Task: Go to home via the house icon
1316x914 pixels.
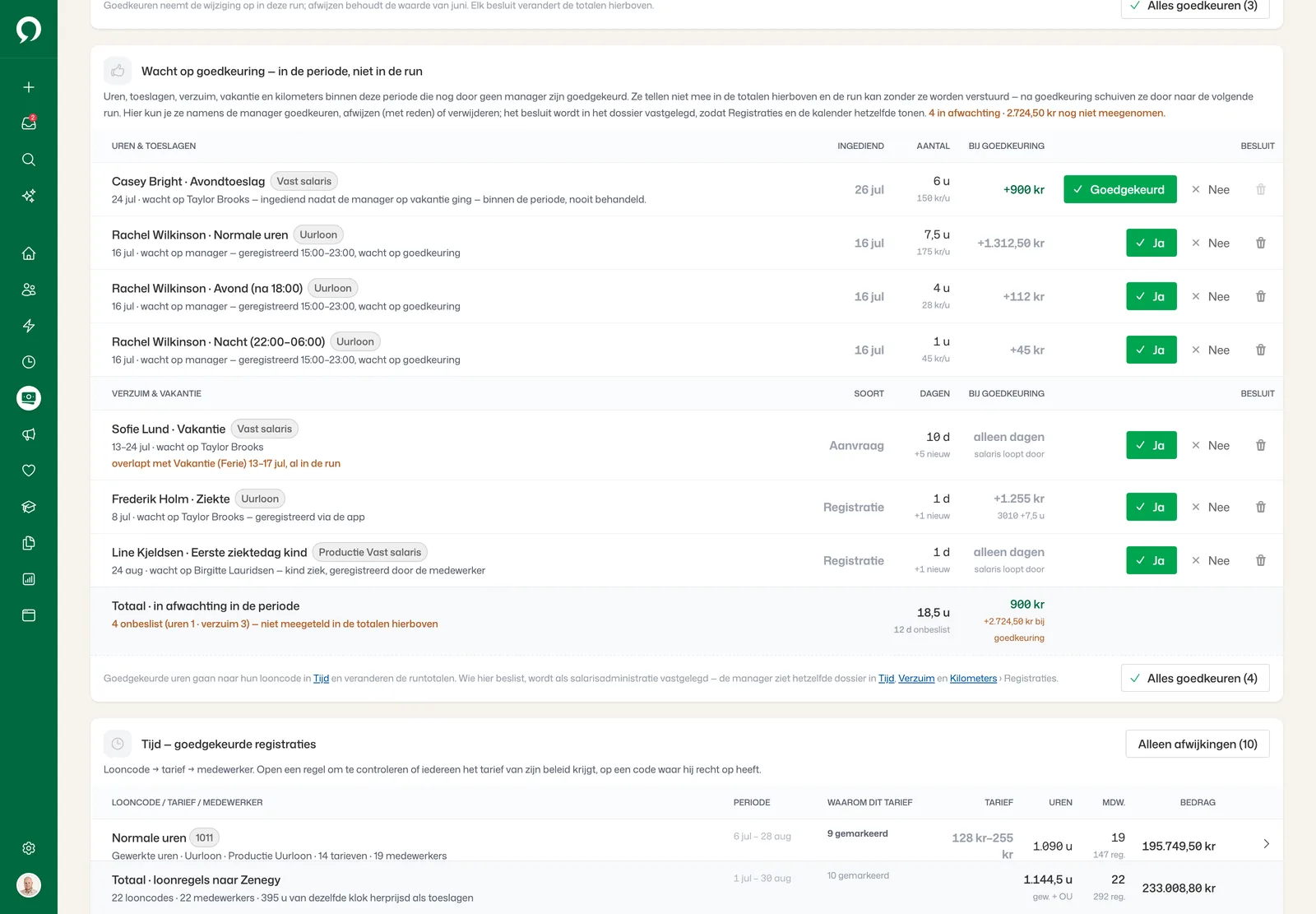Action: (x=29, y=253)
